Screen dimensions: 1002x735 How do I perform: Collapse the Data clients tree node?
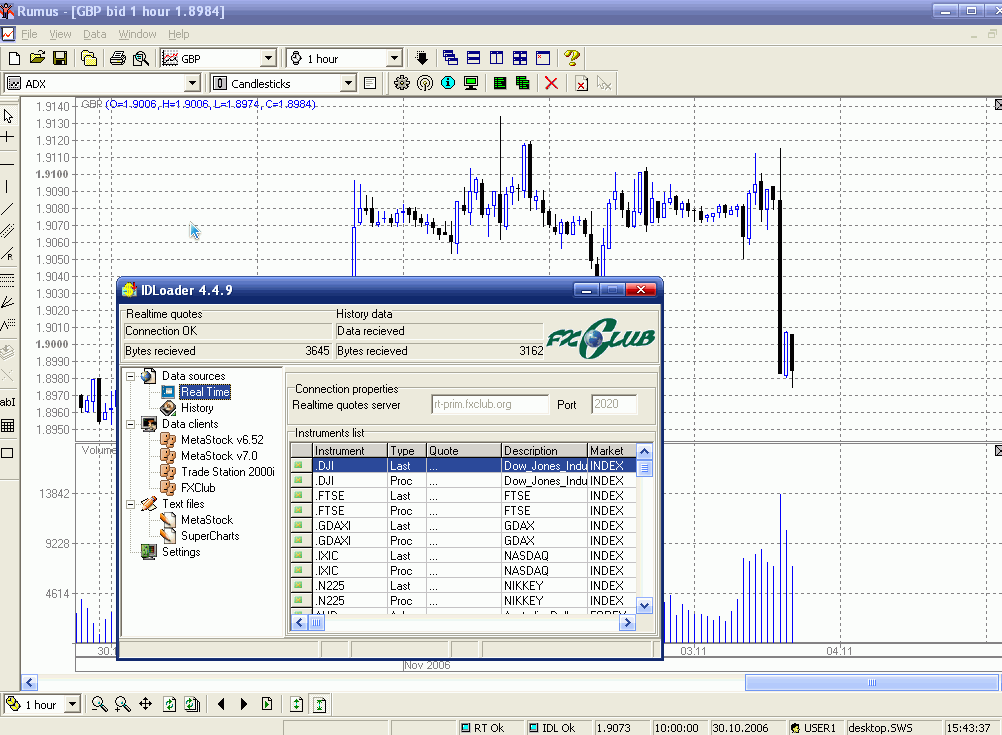[x=130, y=424]
